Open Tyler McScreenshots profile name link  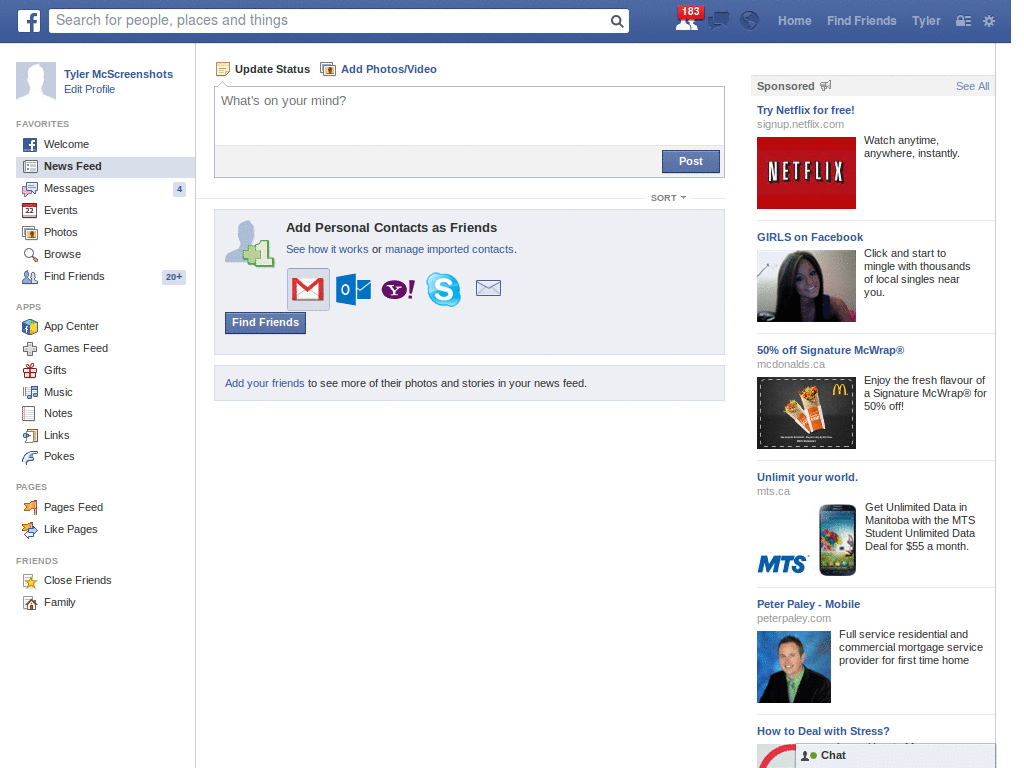[x=118, y=74]
